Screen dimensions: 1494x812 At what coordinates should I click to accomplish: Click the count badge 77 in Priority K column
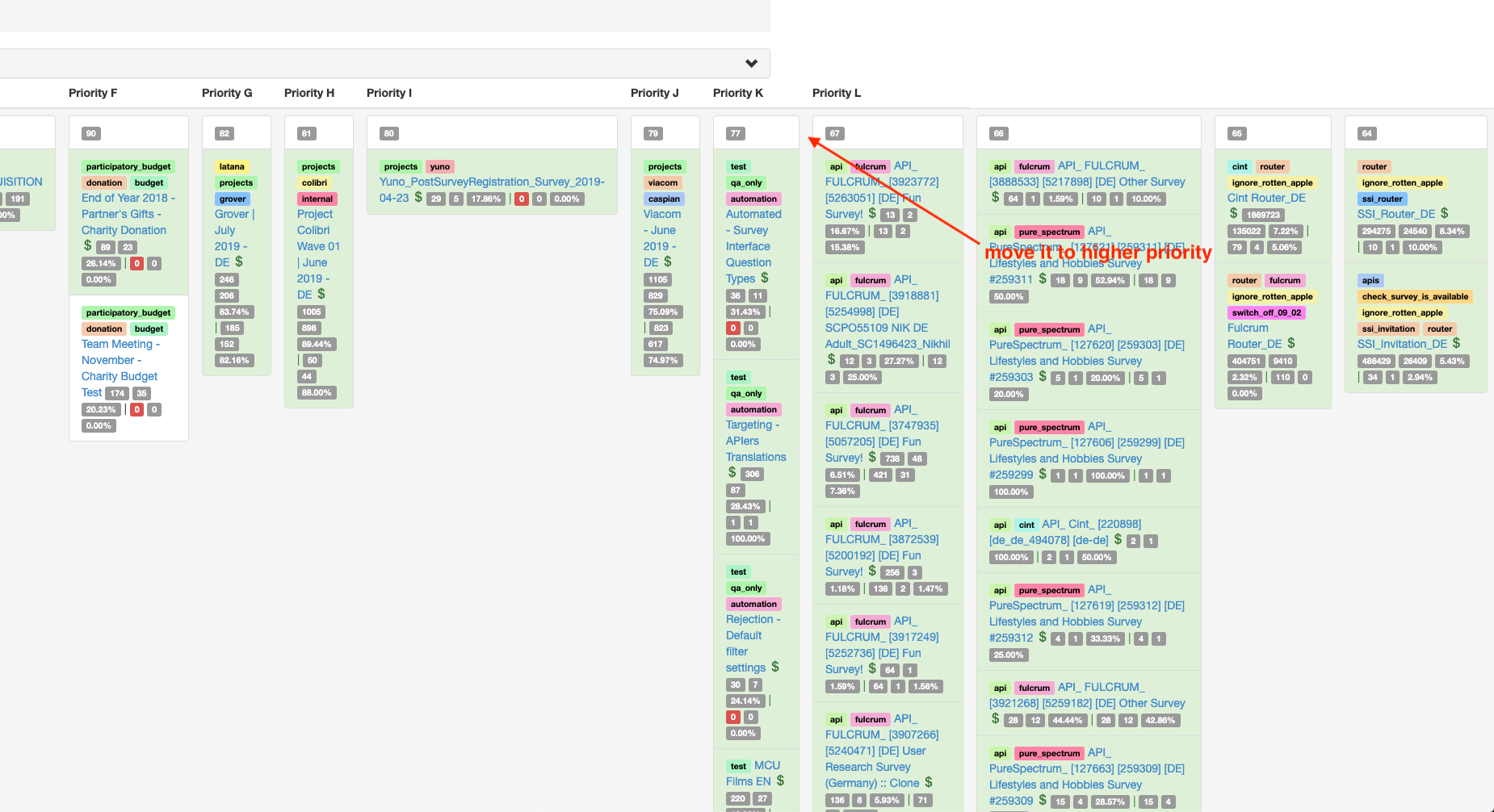[735, 133]
